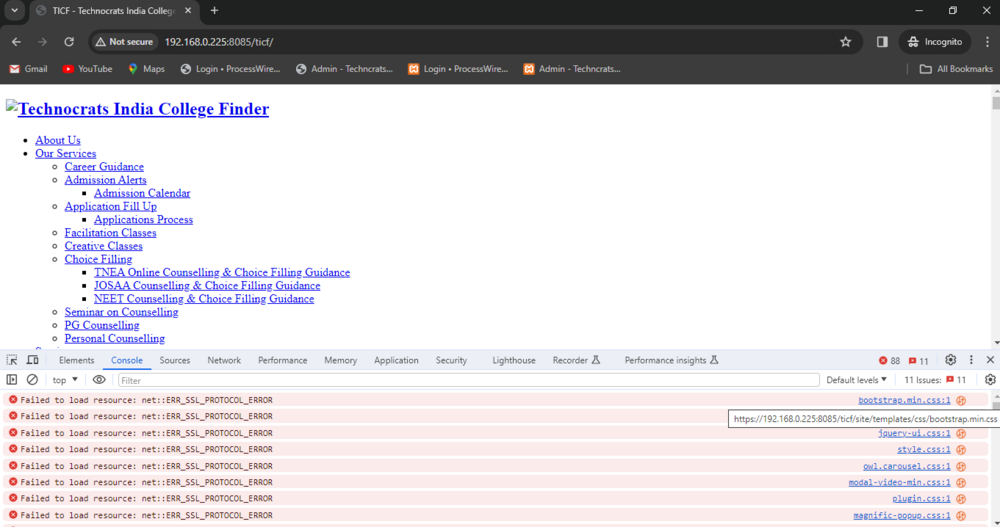The image size is (1000, 527).
Task: Open tab search dropdown arrow
Action: [x=14, y=11]
